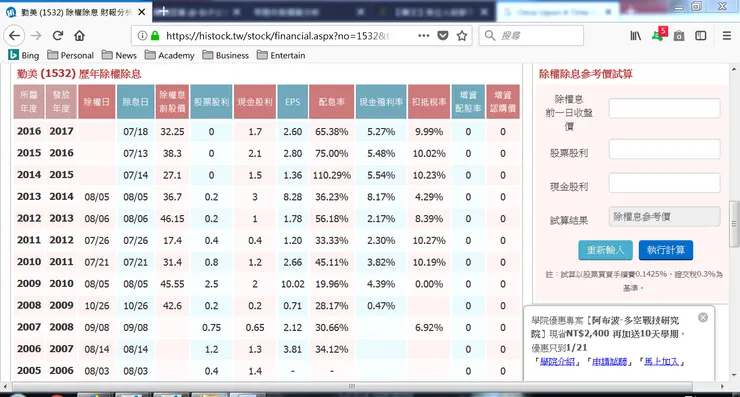The width and height of the screenshot is (740, 397).
Task: Click the green padlock security icon
Action: click(x=155, y=36)
